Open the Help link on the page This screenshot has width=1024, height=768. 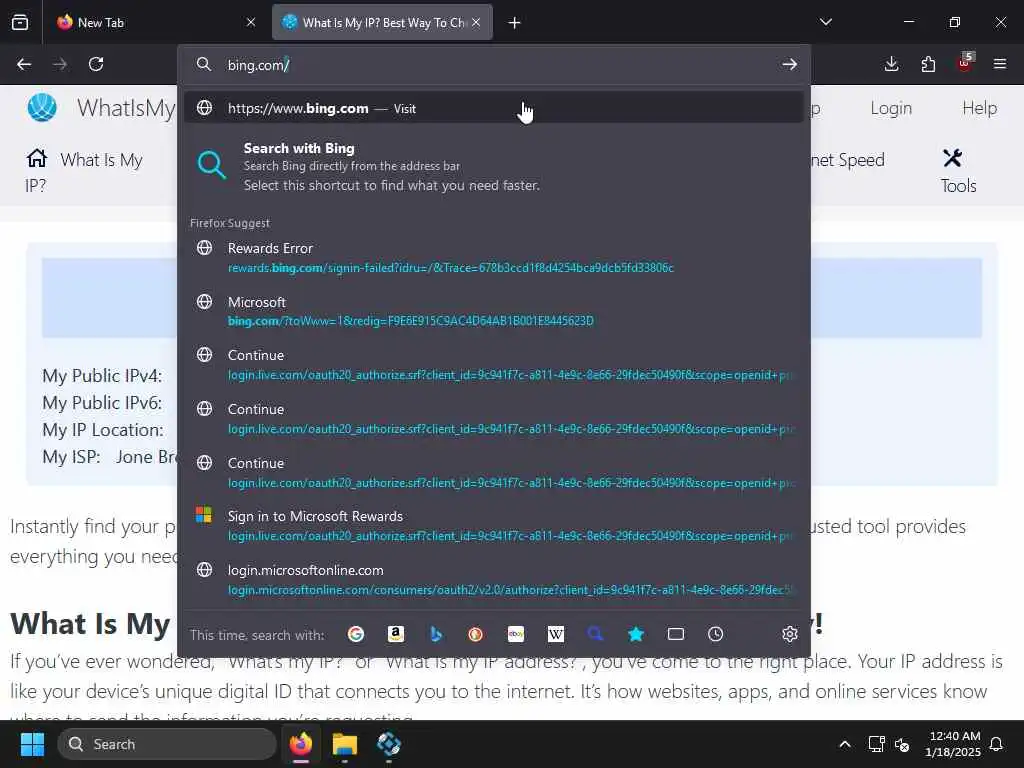pos(980,108)
